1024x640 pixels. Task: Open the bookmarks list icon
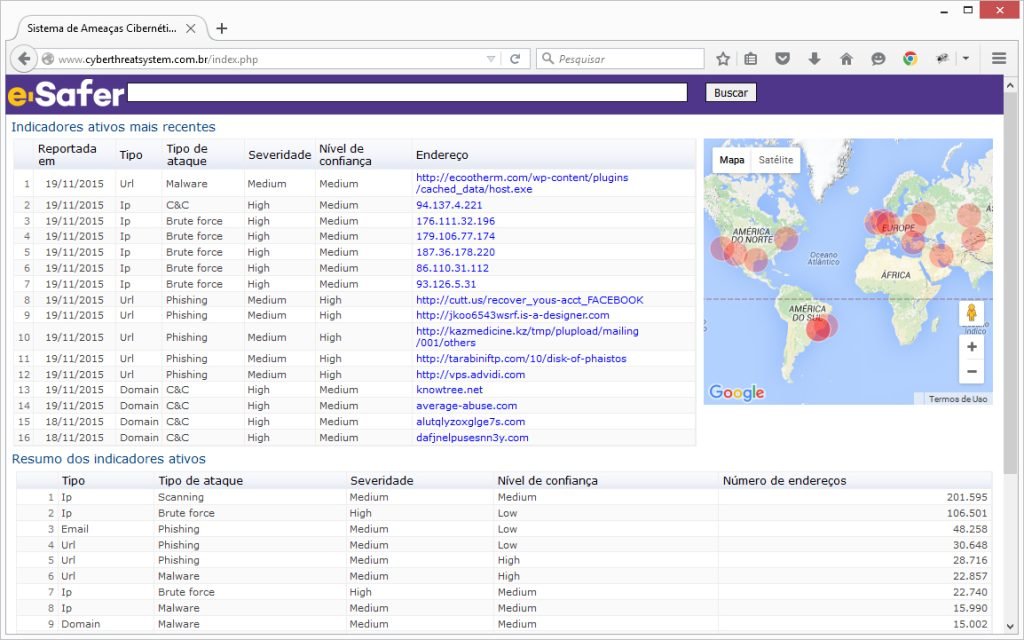pyautogui.click(x=751, y=59)
